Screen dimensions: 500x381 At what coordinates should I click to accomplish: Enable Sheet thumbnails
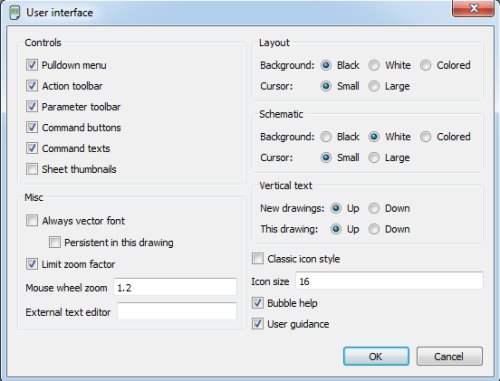click(32, 169)
